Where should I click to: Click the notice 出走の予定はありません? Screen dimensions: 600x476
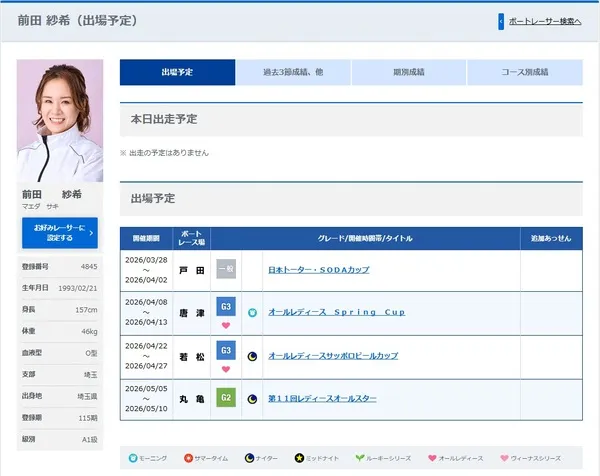(x=169, y=153)
